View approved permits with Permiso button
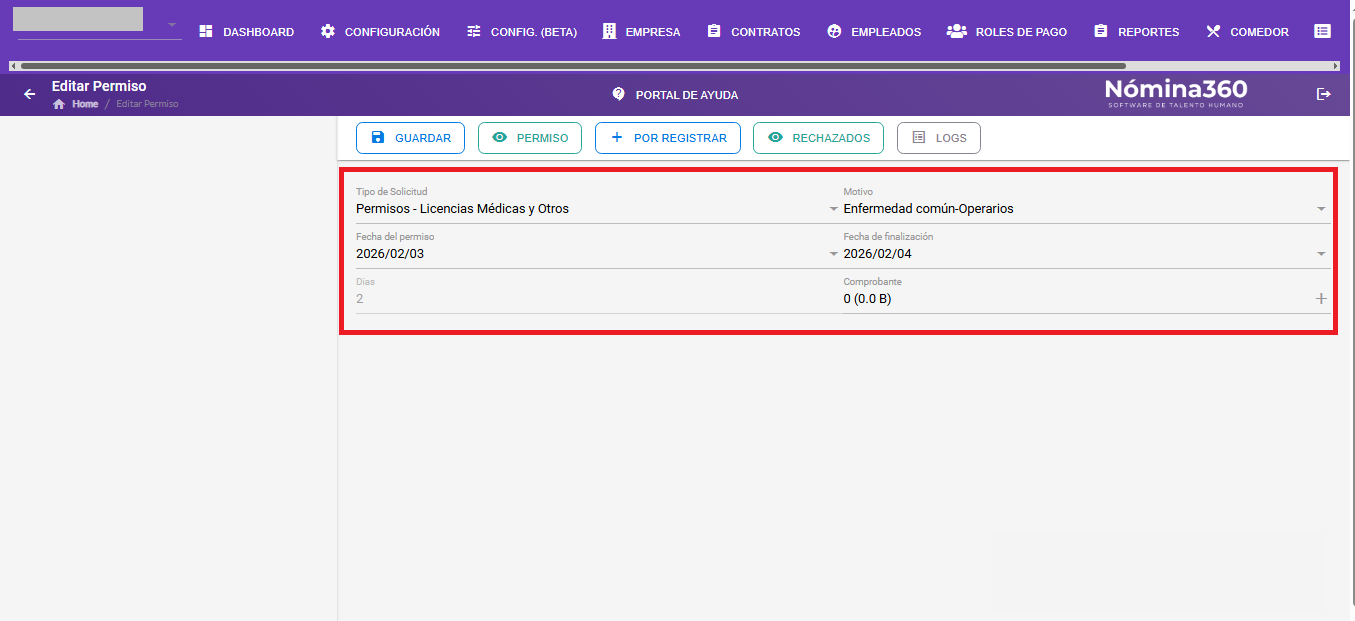This screenshot has width=1355, height=621. click(x=530, y=138)
